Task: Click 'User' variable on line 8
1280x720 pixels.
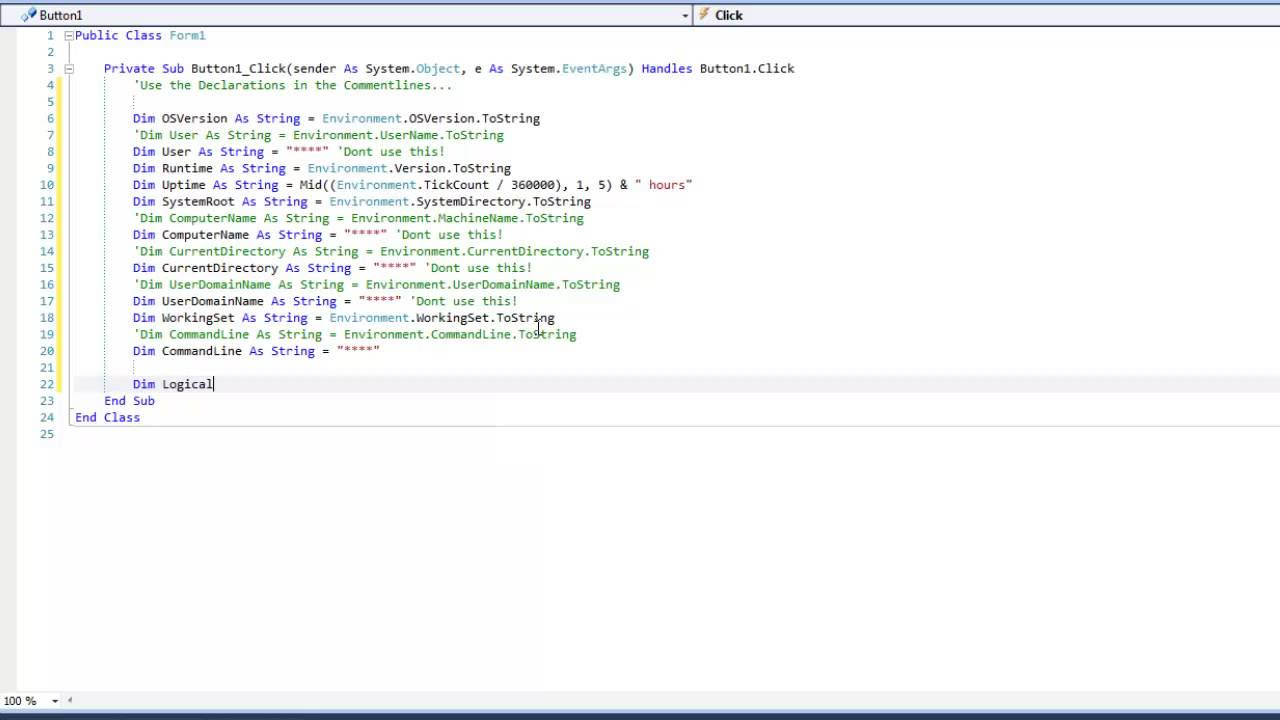Action: [x=176, y=152]
